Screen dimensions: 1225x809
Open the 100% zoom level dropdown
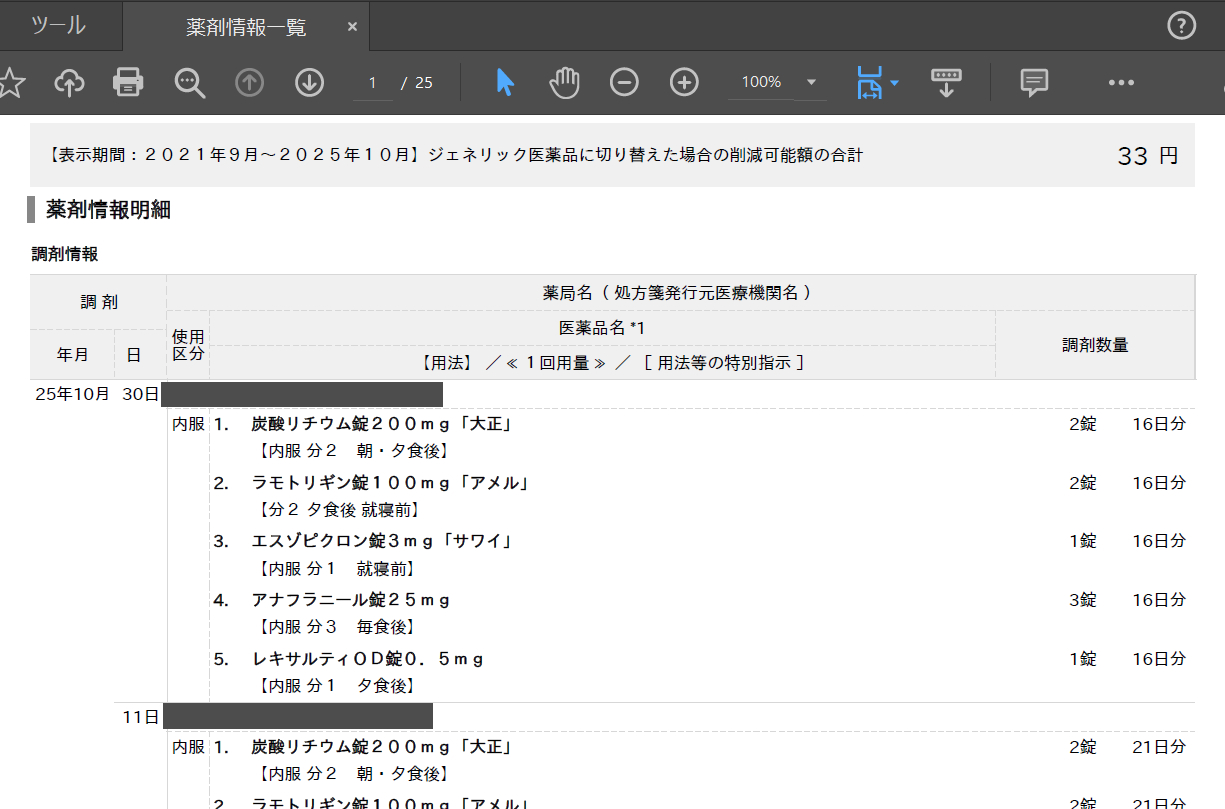pyautogui.click(x=811, y=83)
